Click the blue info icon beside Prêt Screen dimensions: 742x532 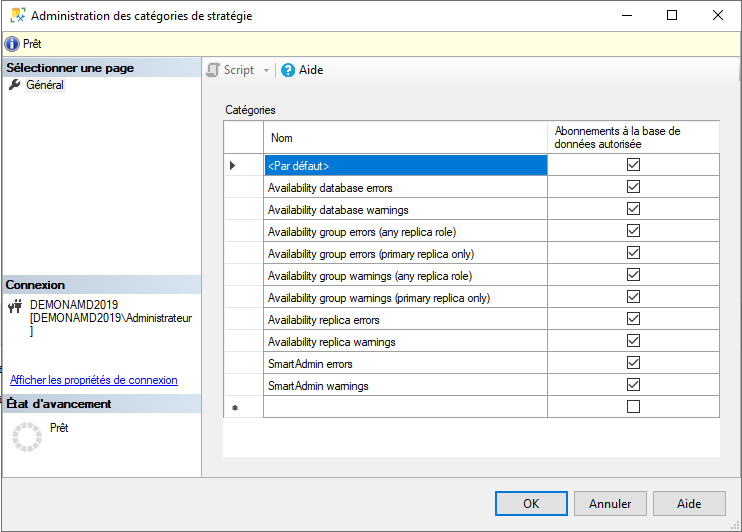[12, 44]
